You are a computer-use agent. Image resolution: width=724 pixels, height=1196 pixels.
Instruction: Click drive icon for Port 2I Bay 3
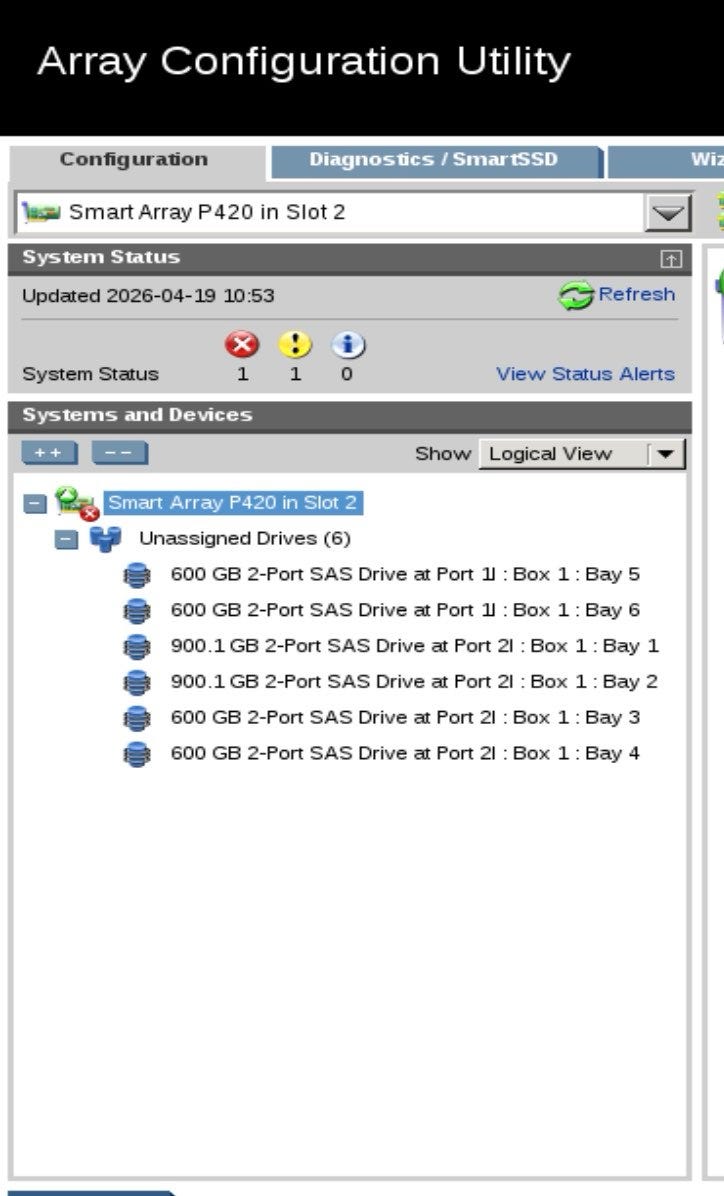pos(137,718)
